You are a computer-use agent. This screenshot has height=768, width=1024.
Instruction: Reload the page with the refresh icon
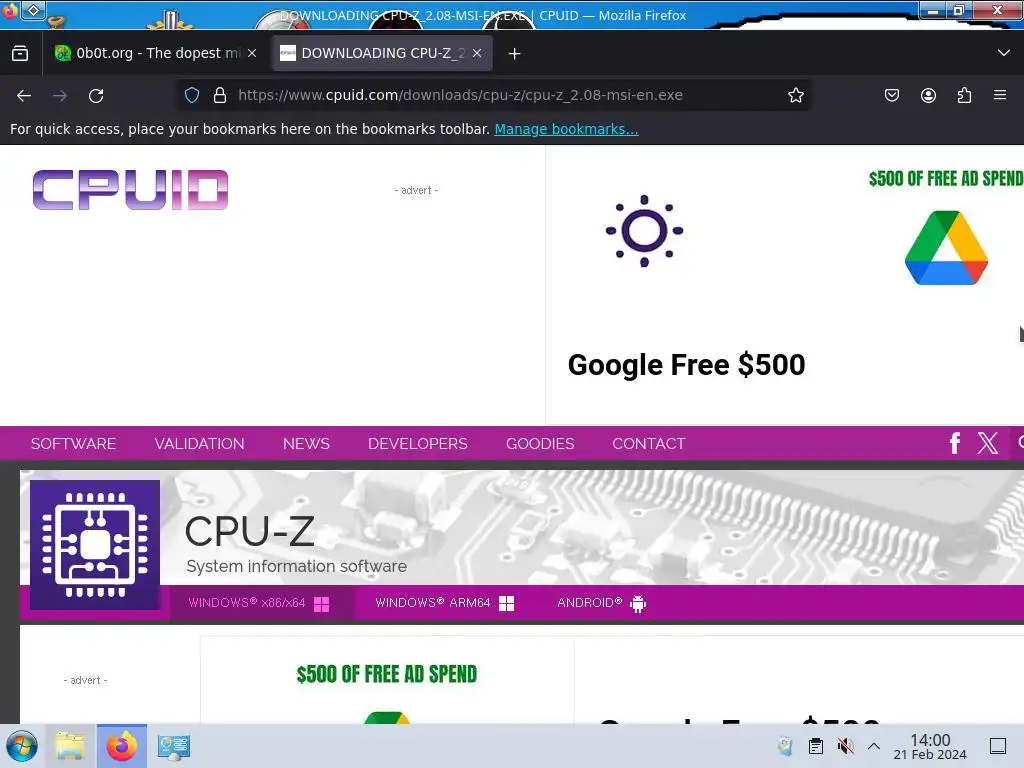[96, 96]
